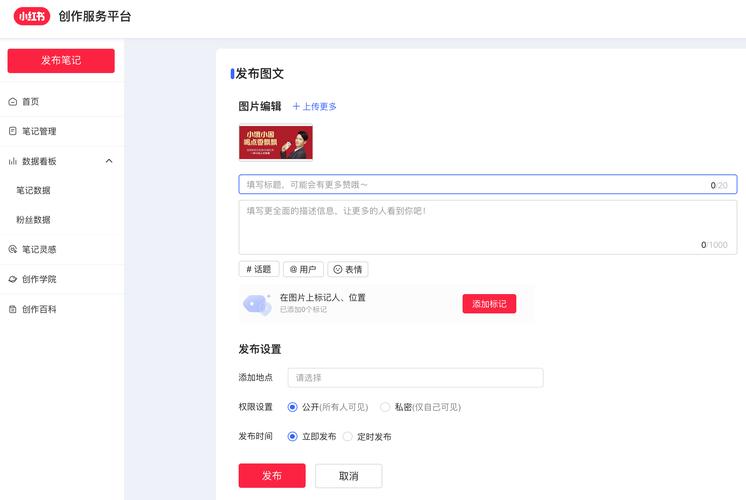Screen dimensions: 746x500
Task: Select 立即发布 radio option
Action: [x=292, y=437]
